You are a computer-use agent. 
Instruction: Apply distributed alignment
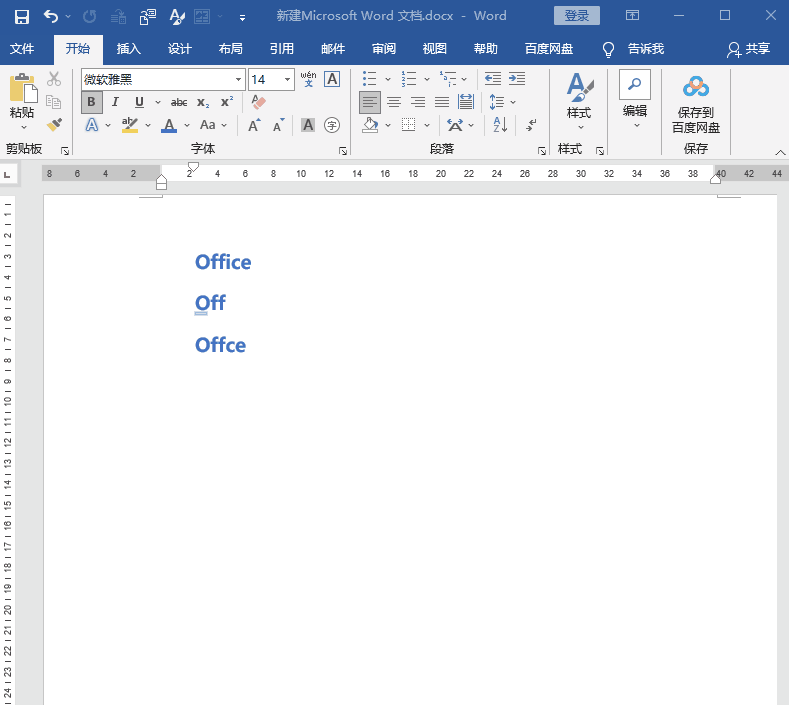(466, 102)
